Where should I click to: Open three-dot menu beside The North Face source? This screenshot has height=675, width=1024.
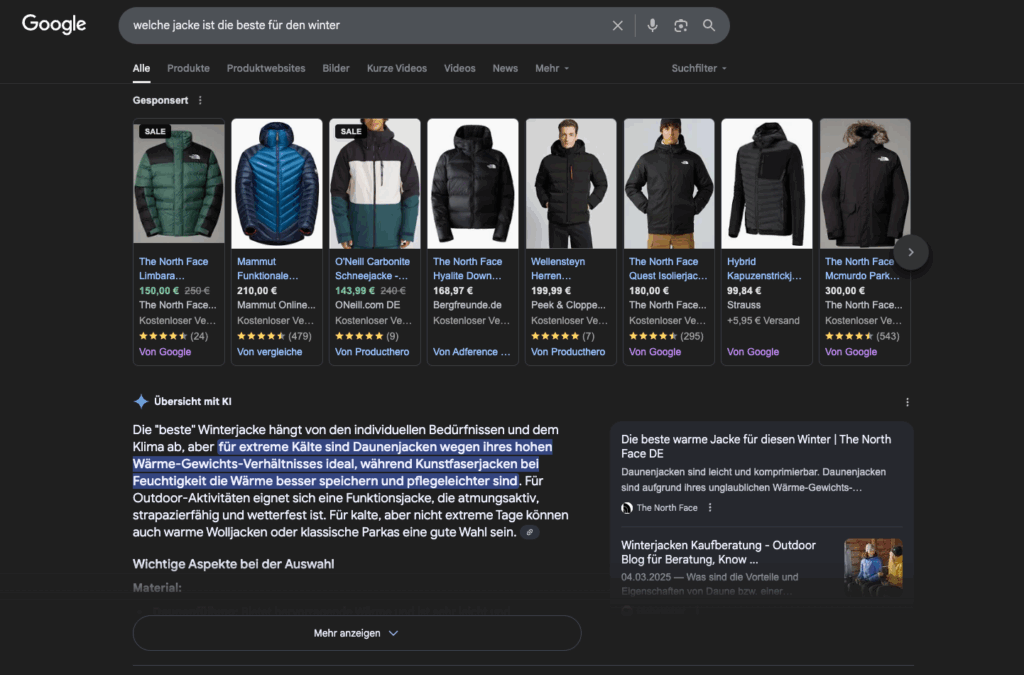coord(710,507)
